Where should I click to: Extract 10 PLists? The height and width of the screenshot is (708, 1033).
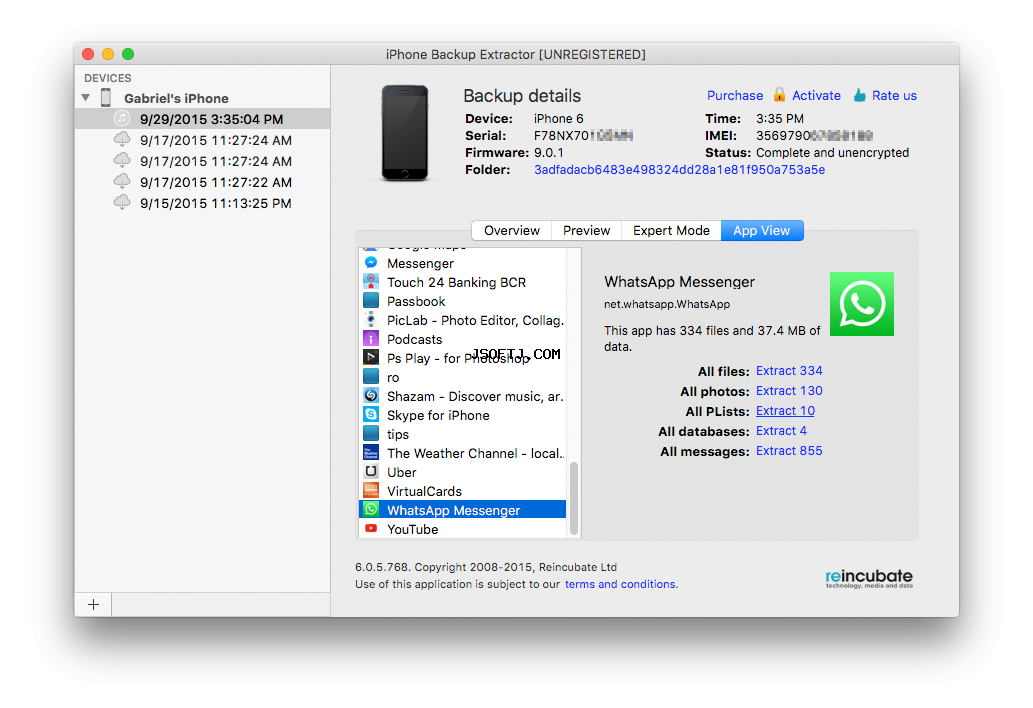(x=785, y=411)
